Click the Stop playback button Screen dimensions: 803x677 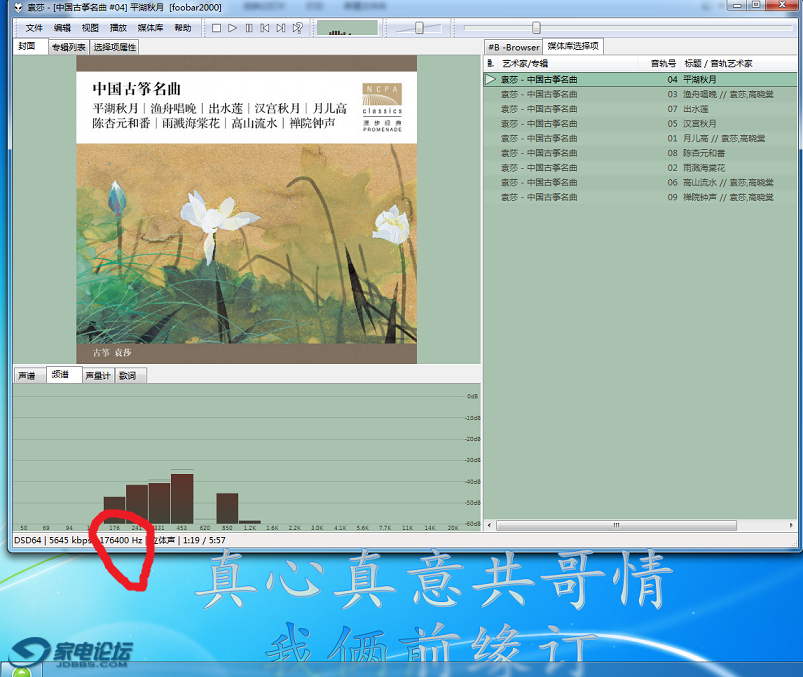click(x=216, y=28)
